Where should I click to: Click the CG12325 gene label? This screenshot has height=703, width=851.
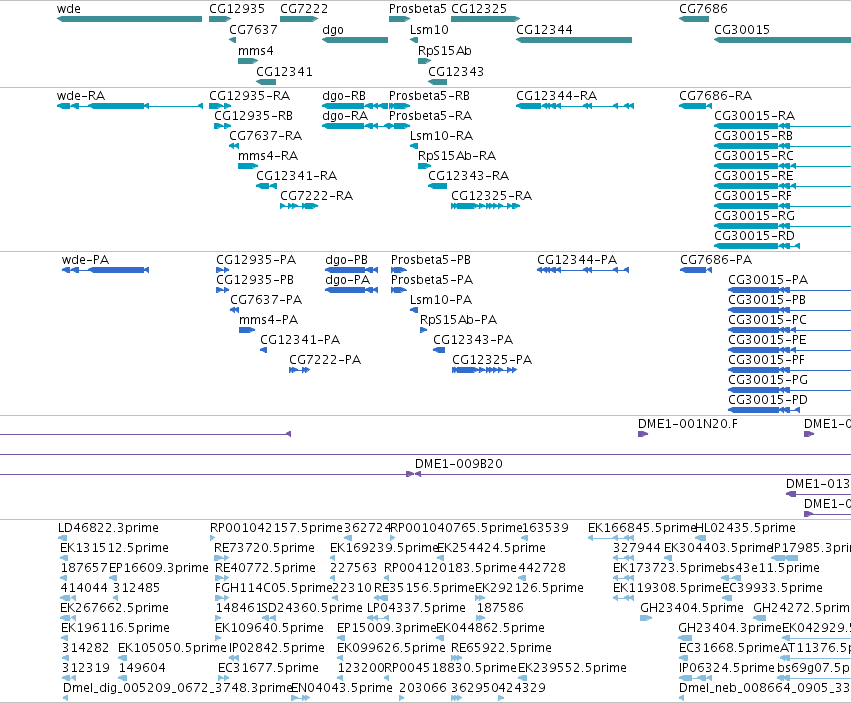click(479, 9)
